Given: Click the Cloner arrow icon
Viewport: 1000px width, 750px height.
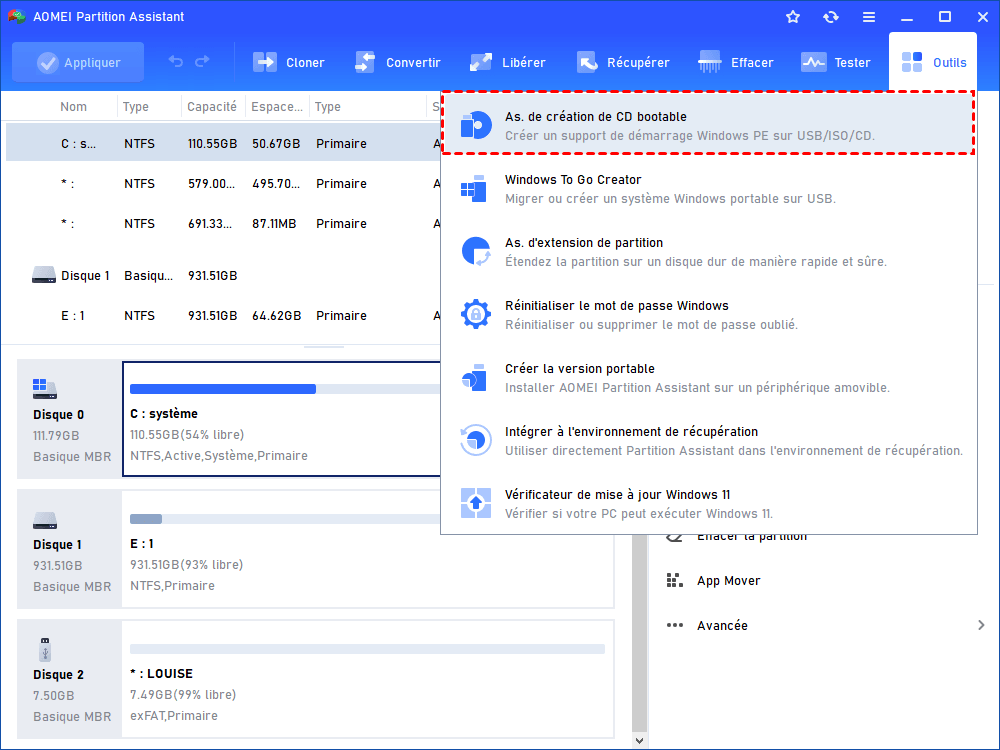Looking at the screenshot, I should (265, 62).
